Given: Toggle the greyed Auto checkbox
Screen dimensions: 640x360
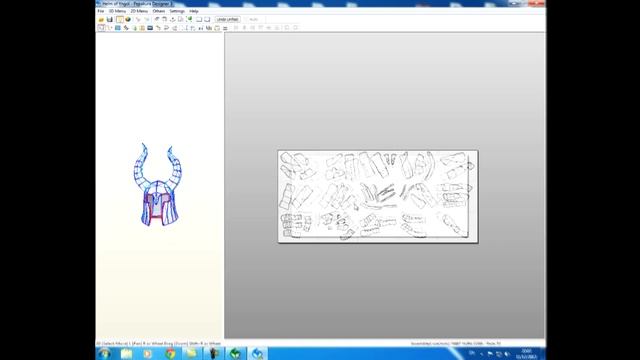Looking at the screenshot, I should (x=252, y=19).
